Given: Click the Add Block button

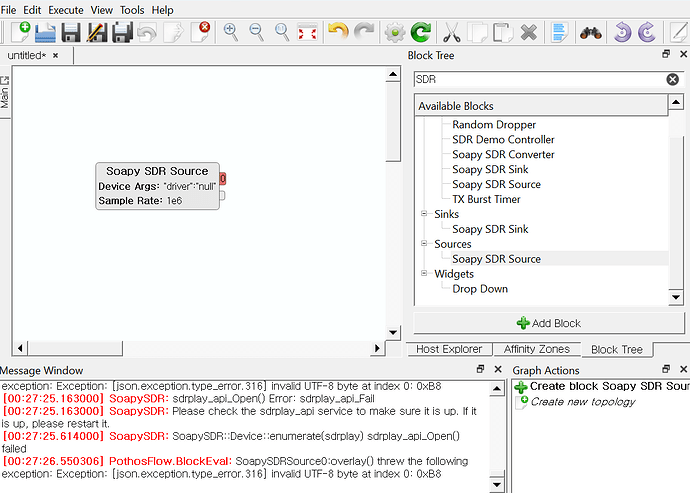Looking at the screenshot, I should pos(549,323).
